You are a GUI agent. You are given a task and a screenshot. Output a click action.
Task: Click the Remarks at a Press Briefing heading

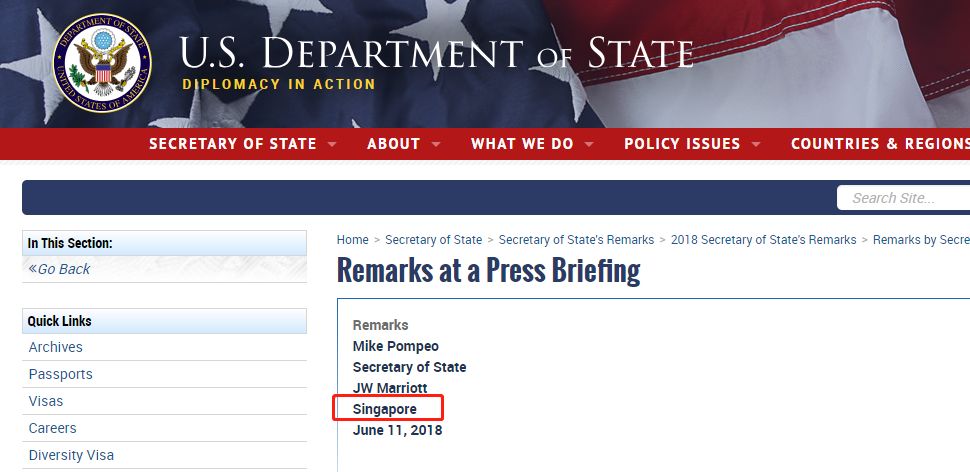click(x=488, y=270)
